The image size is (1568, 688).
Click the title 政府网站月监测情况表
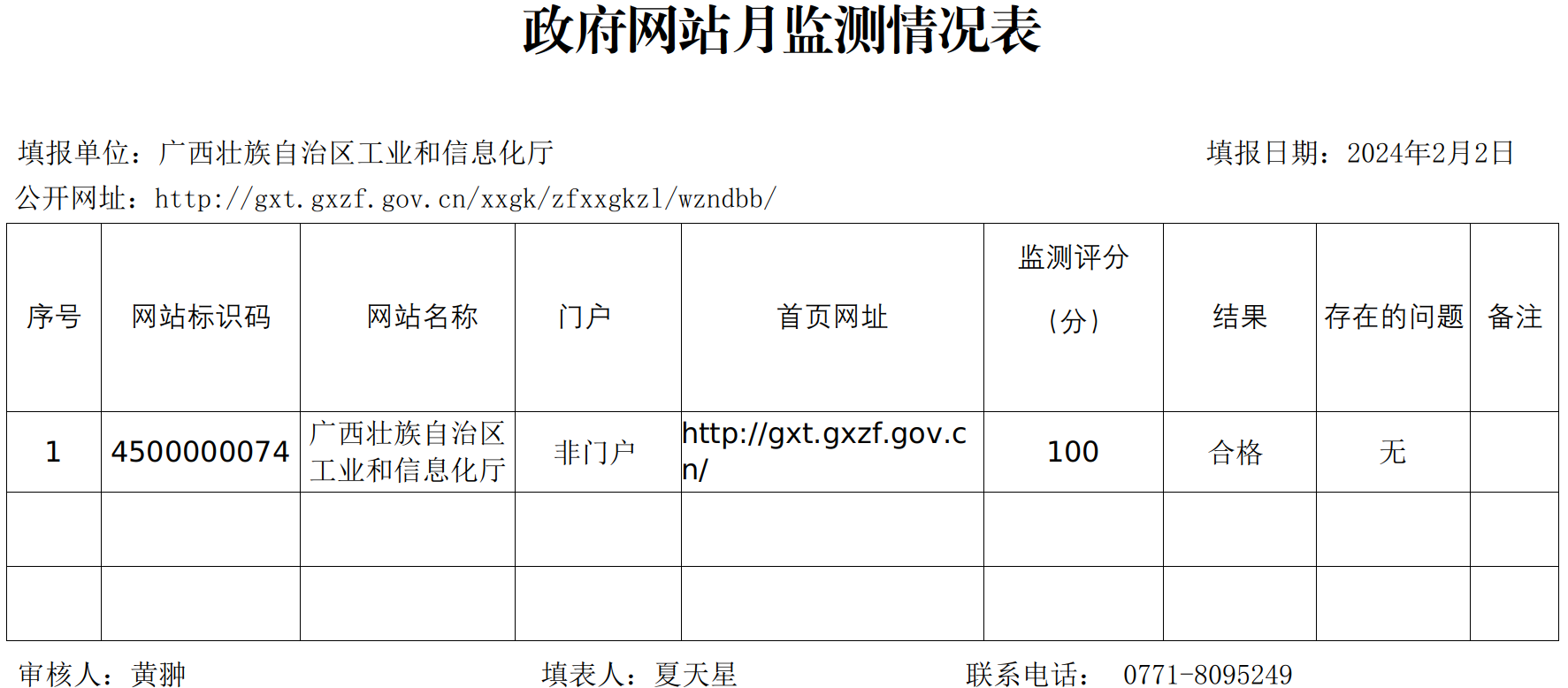pyautogui.click(x=782, y=30)
